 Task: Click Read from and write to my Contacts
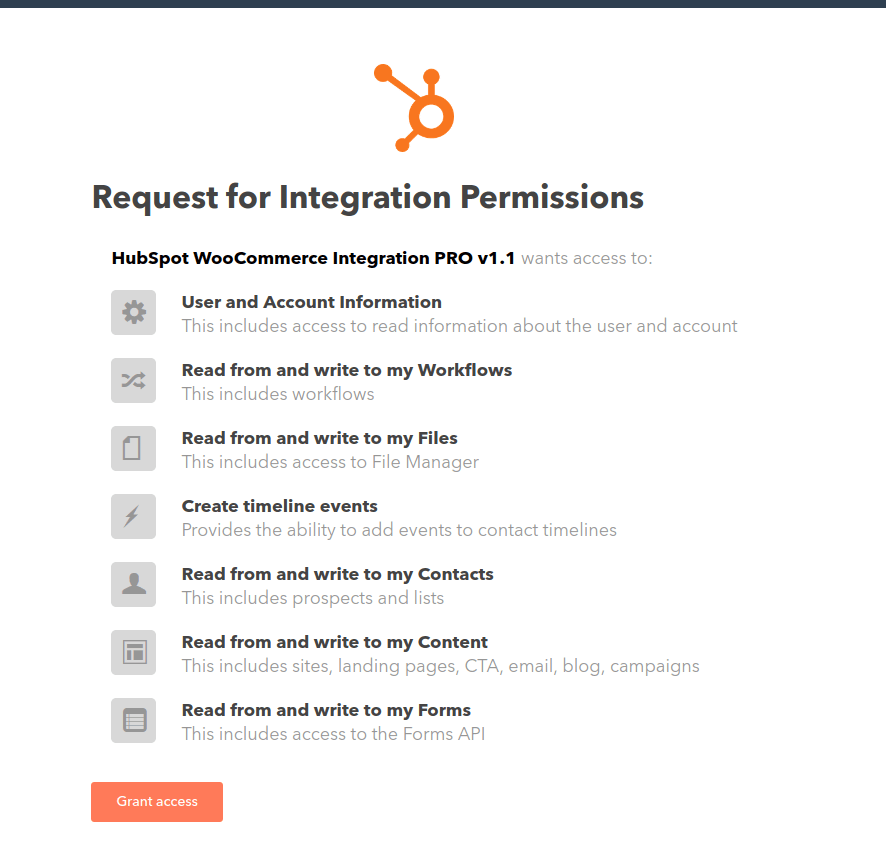pyautogui.click(x=337, y=574)
